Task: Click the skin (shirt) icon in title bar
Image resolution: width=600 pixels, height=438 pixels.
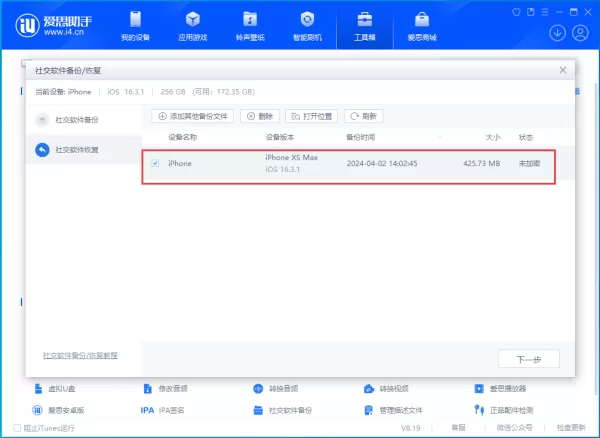Action: 516,12
